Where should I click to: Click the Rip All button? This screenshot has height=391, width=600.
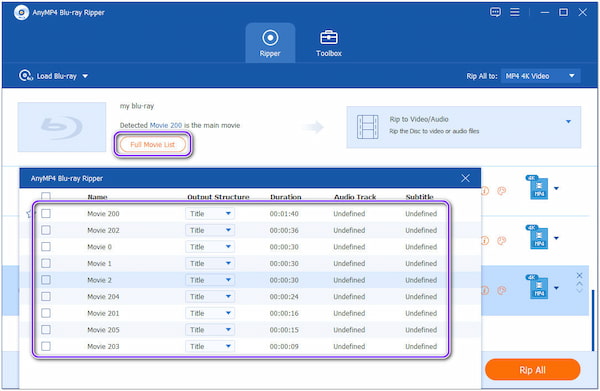pyautogui.click(x=532, y=370)
